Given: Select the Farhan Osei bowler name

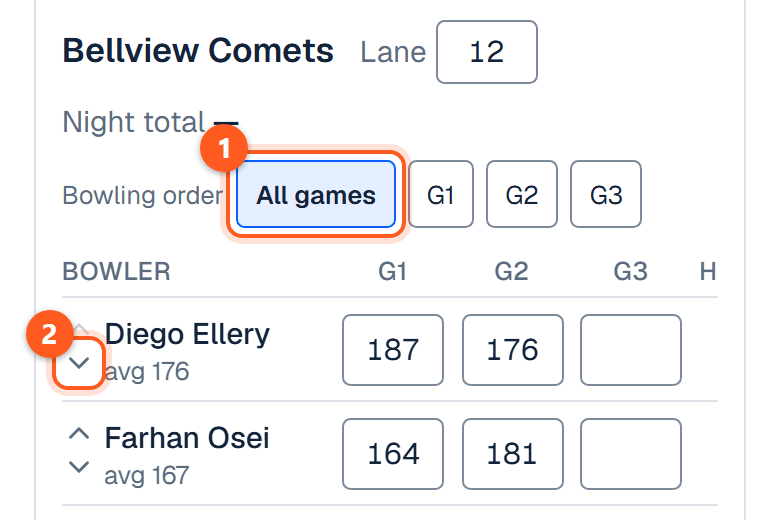Looking at the screenshot, I should (x=187, y=438).
